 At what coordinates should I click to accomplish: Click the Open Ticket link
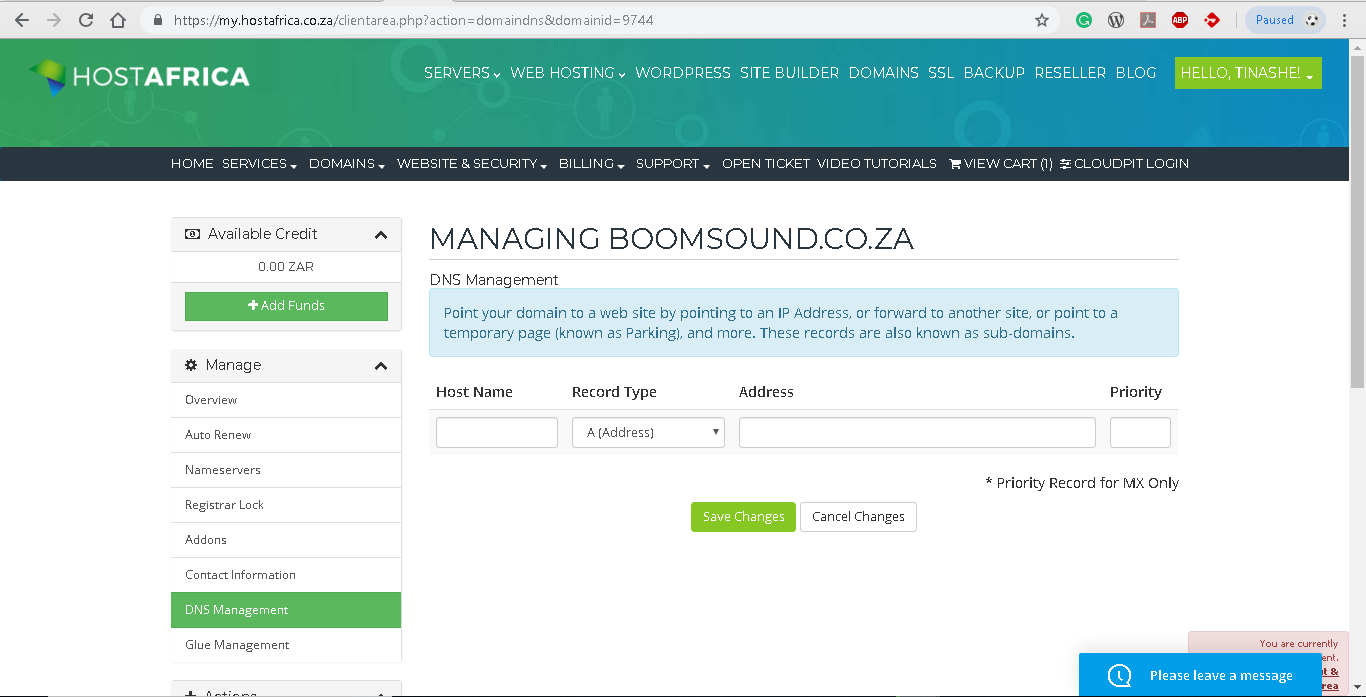click(766, 163)
